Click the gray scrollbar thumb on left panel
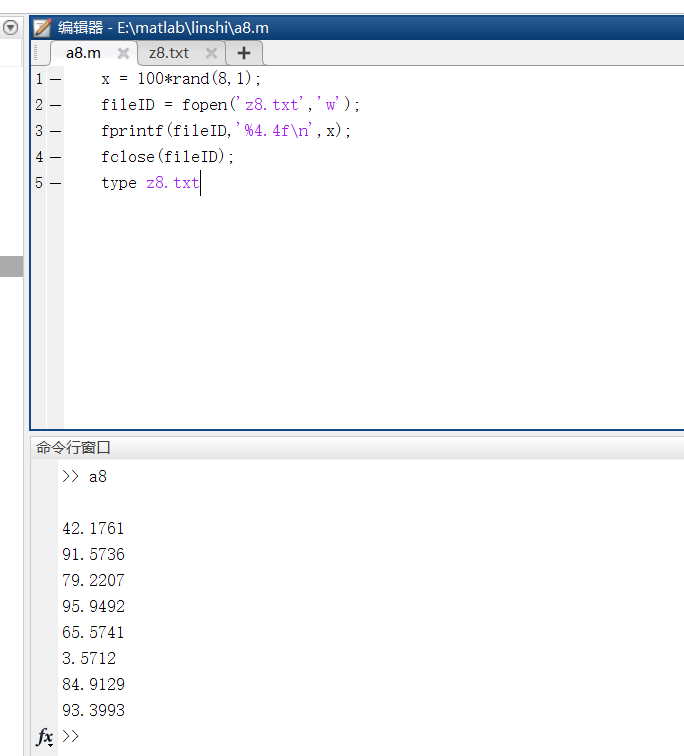Screen dimensions: 684x756 click(12, 267)
